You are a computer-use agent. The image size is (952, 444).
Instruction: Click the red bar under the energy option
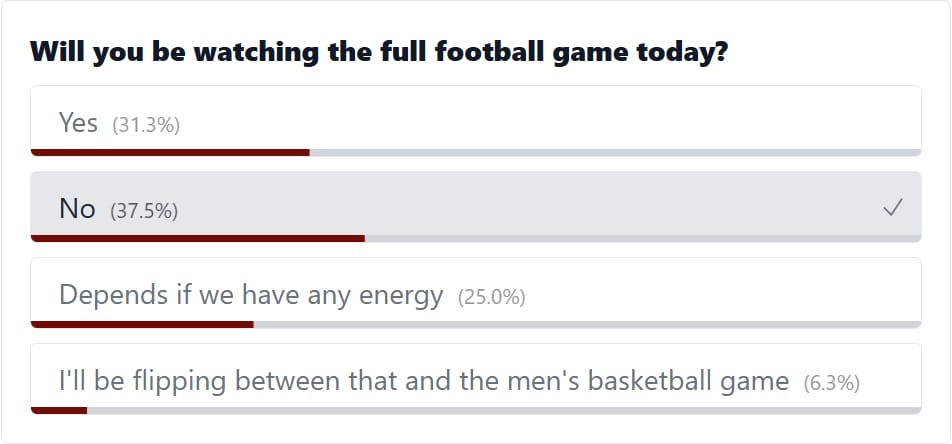click(x=142, y=324)
